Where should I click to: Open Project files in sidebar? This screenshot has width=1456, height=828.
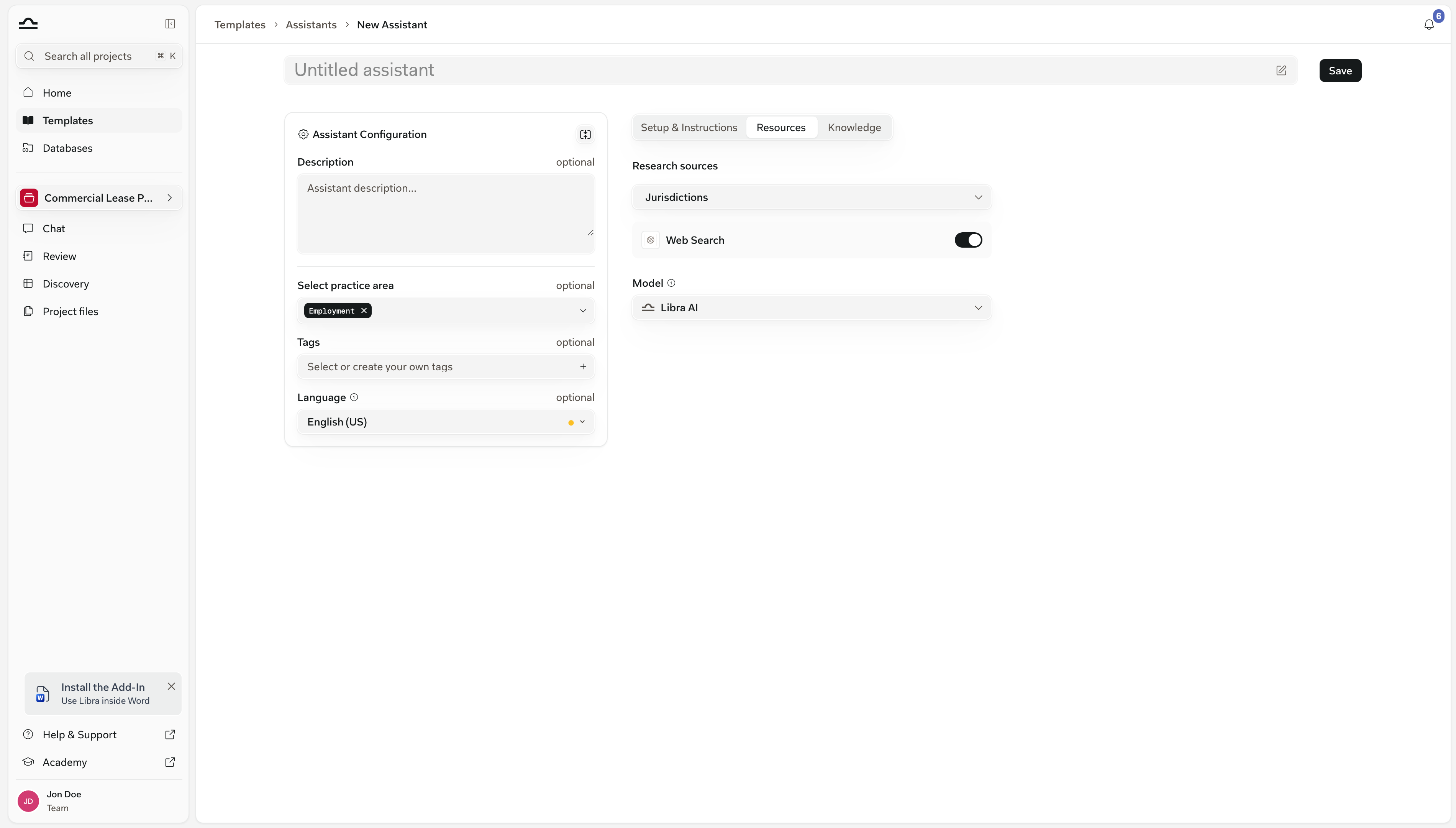[99, 311]
